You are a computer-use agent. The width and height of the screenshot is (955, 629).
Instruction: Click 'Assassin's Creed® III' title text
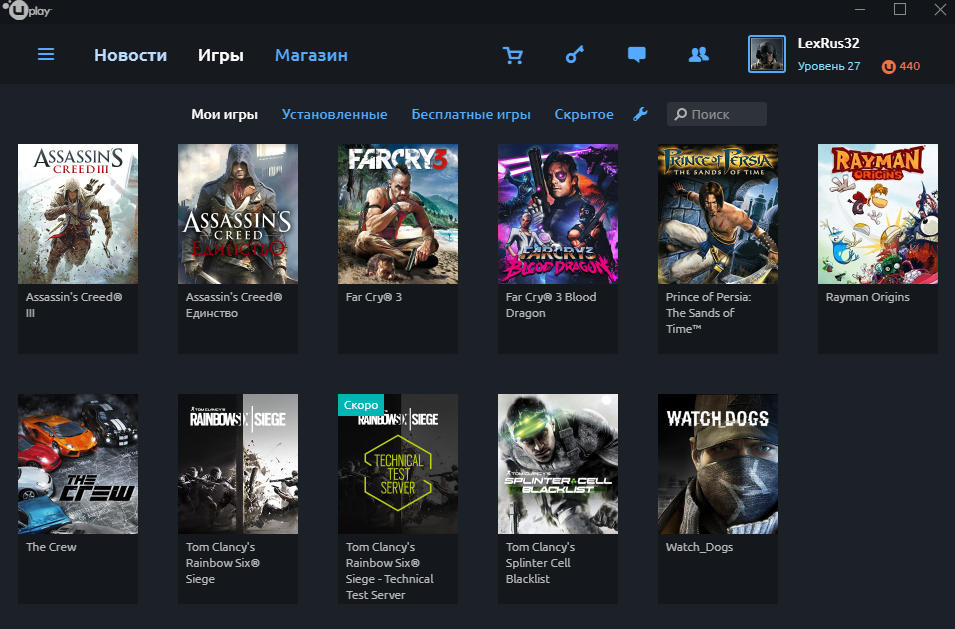[x=74, y=305]
